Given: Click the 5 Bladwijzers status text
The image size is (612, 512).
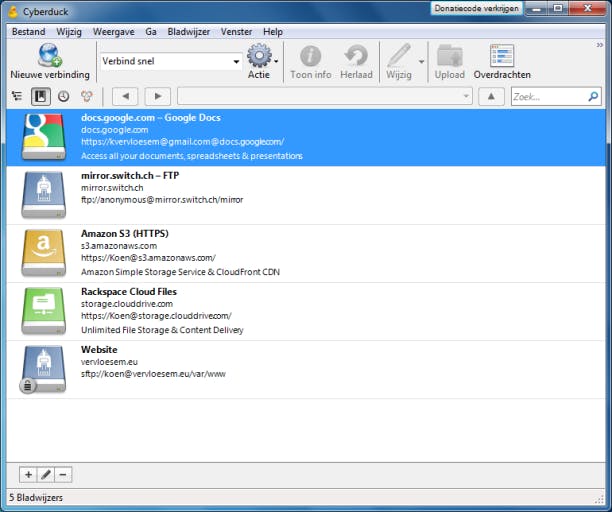Looking at the screenshot, I should (x=36, y=498).
